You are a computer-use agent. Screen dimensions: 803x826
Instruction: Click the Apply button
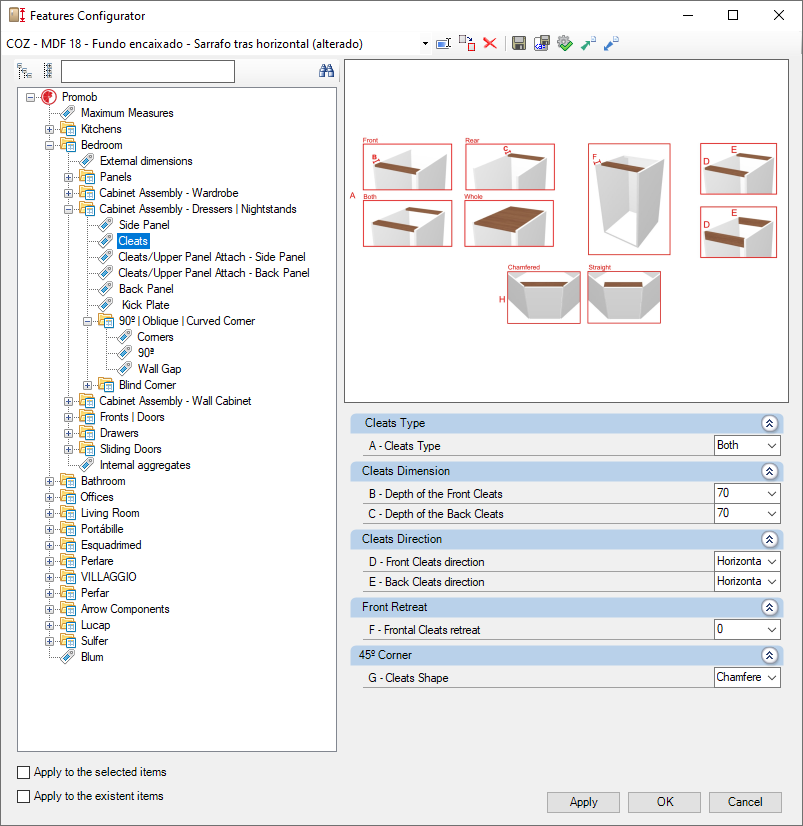coord(583,802)
